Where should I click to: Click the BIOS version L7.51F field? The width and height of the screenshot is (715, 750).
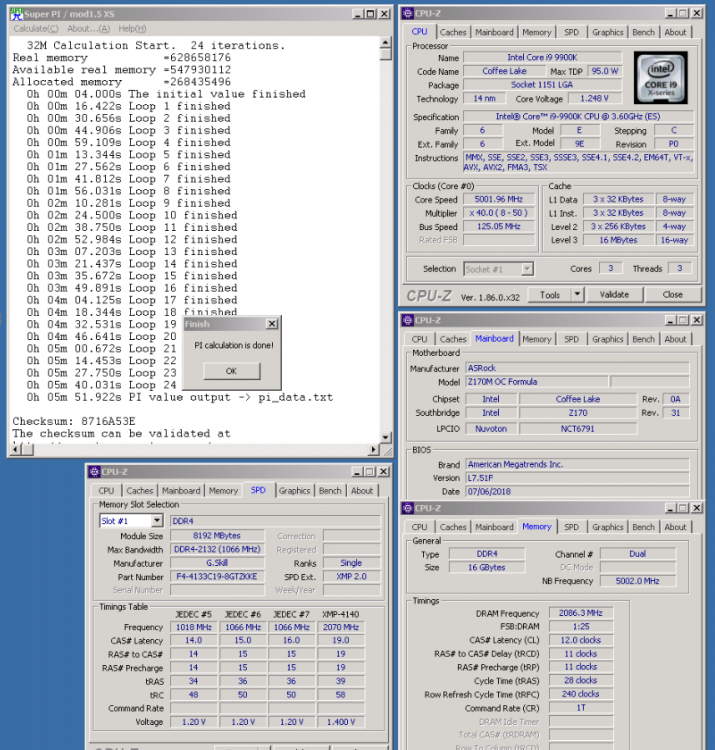click(x=577, y=478)
